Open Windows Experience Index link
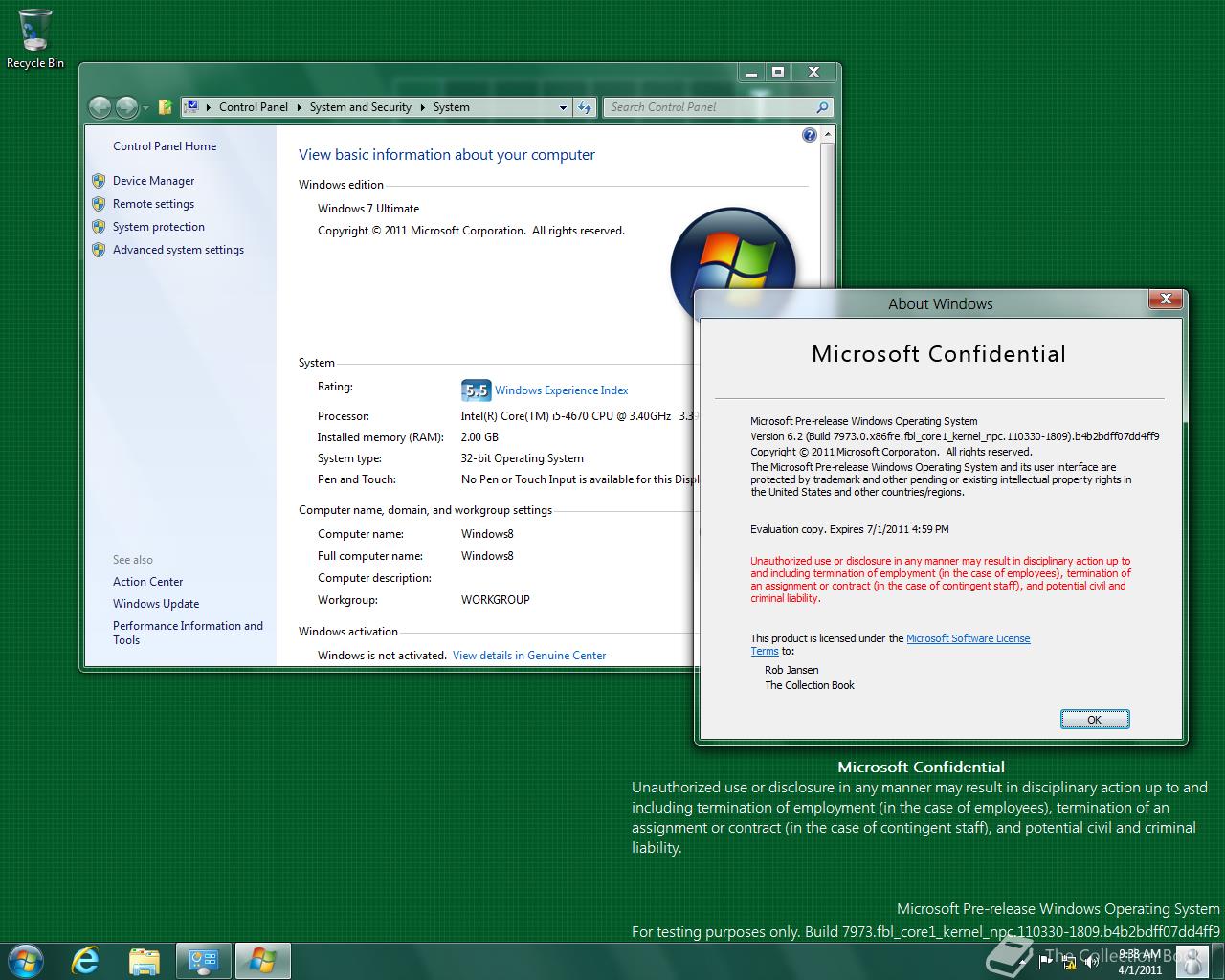 click(562, 390)
